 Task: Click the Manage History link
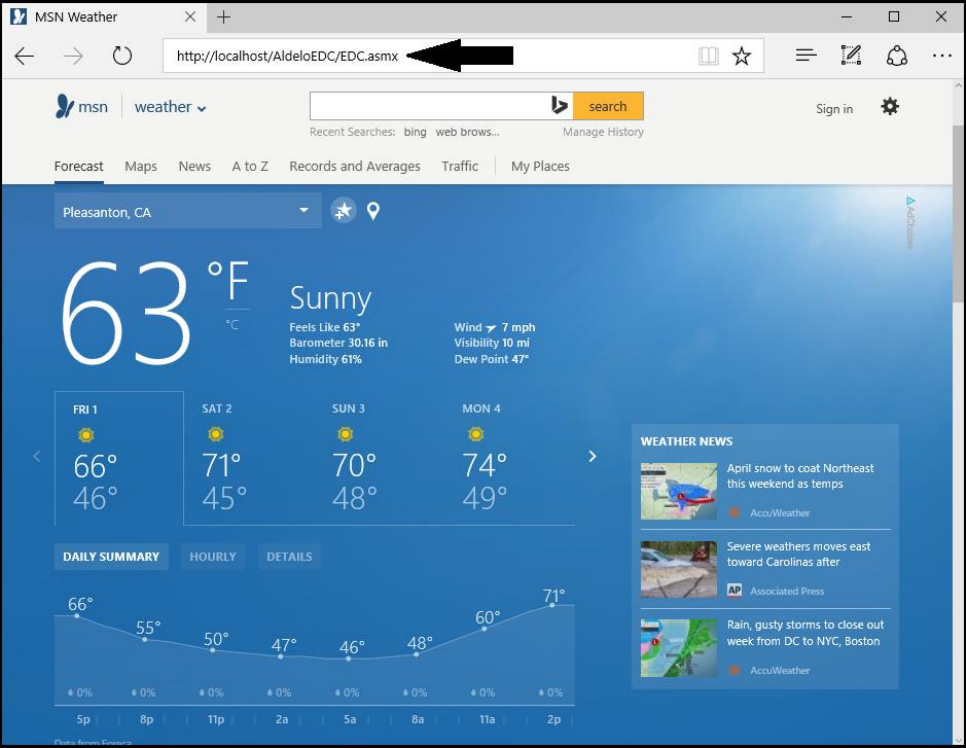[x=603, y=132]
